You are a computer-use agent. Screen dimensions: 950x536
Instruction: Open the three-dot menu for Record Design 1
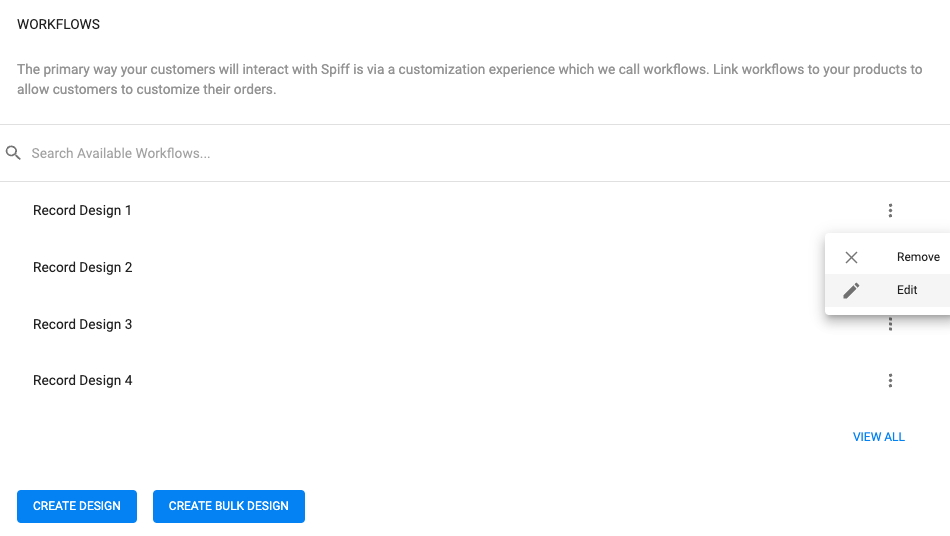pyautogui.click(x=890, y=210)
